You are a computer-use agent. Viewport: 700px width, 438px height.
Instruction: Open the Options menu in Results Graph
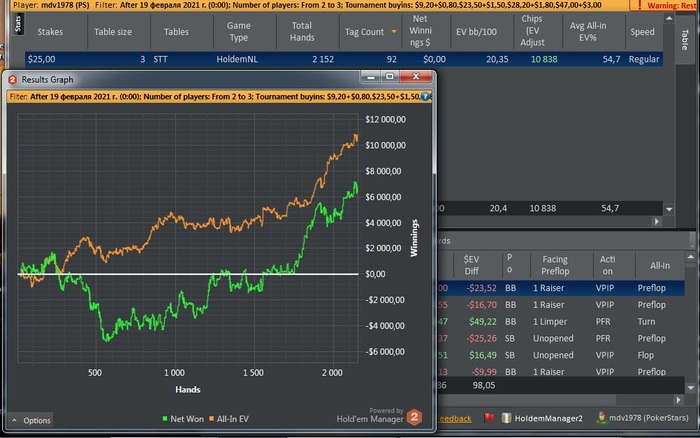31,420
